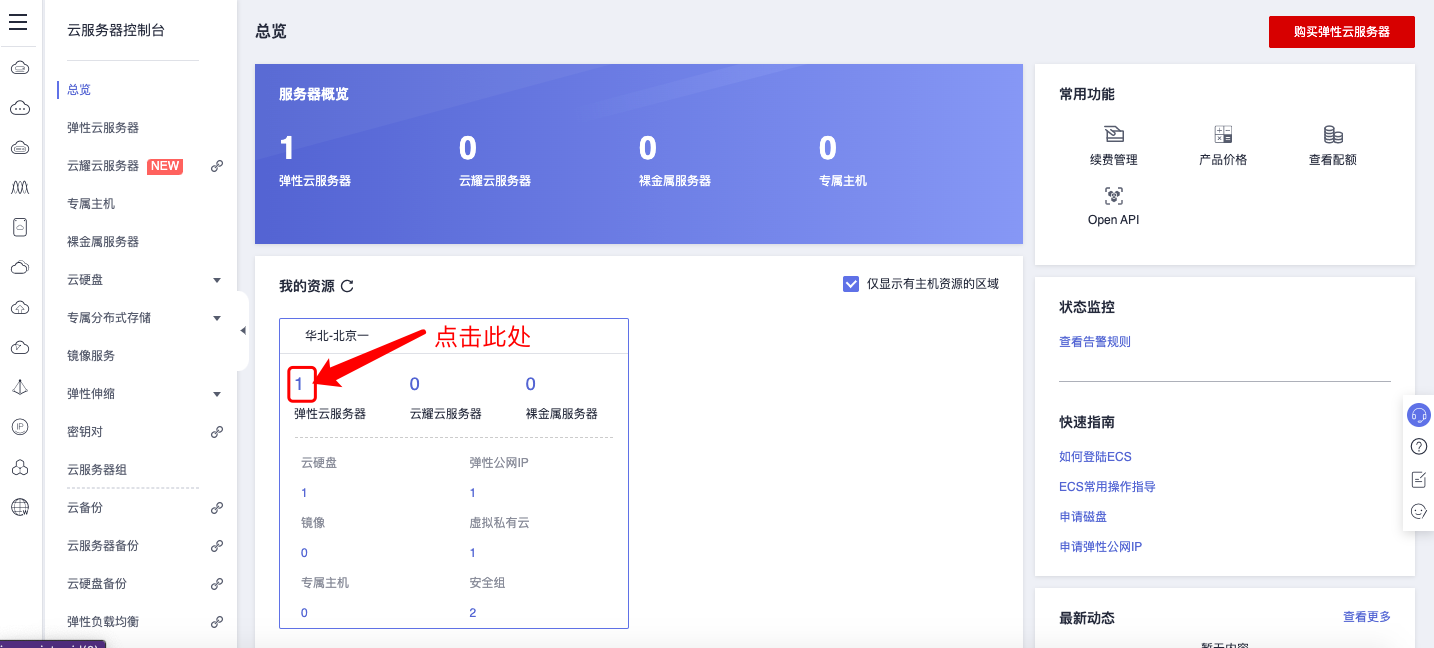The height and width of the screenshot is (648, 1434).
Task: Open the 查看配额 coins icon
Action: 1333,134
